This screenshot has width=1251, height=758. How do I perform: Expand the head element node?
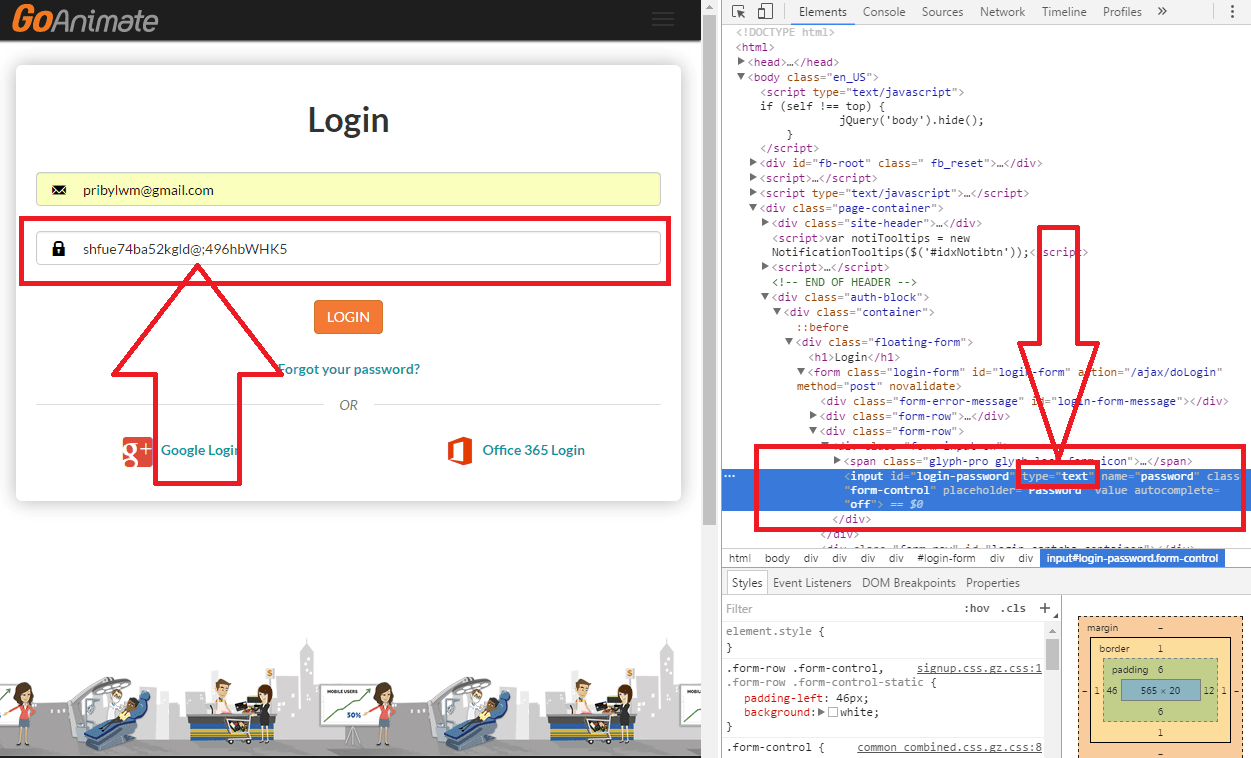click(x=742, y=62)
